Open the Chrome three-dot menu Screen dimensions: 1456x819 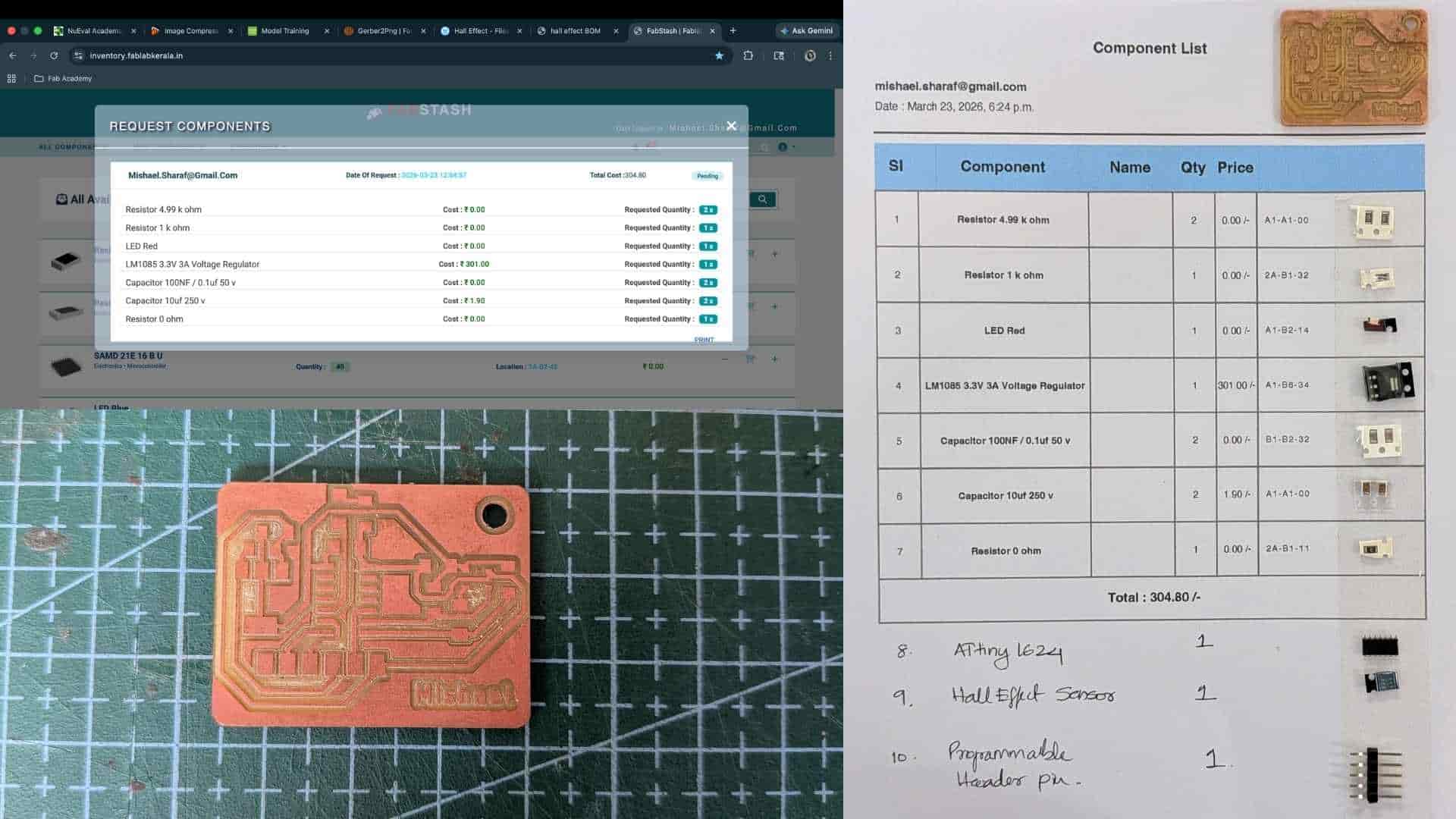[x=830, y=55]
